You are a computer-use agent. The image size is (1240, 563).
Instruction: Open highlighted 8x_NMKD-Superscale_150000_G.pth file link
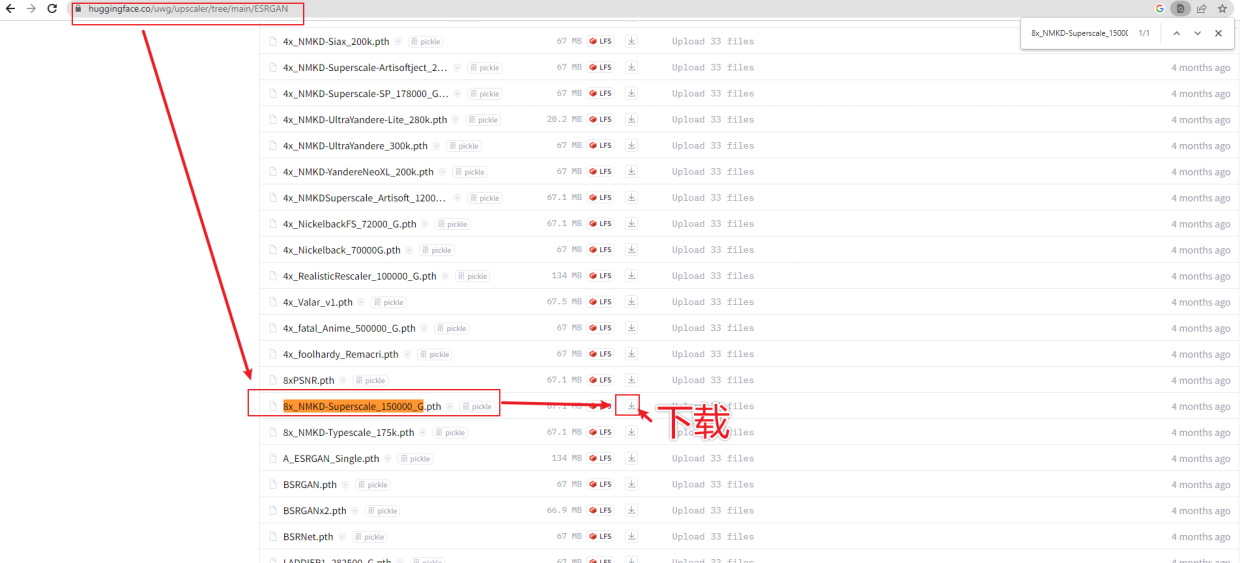(362, 406)
